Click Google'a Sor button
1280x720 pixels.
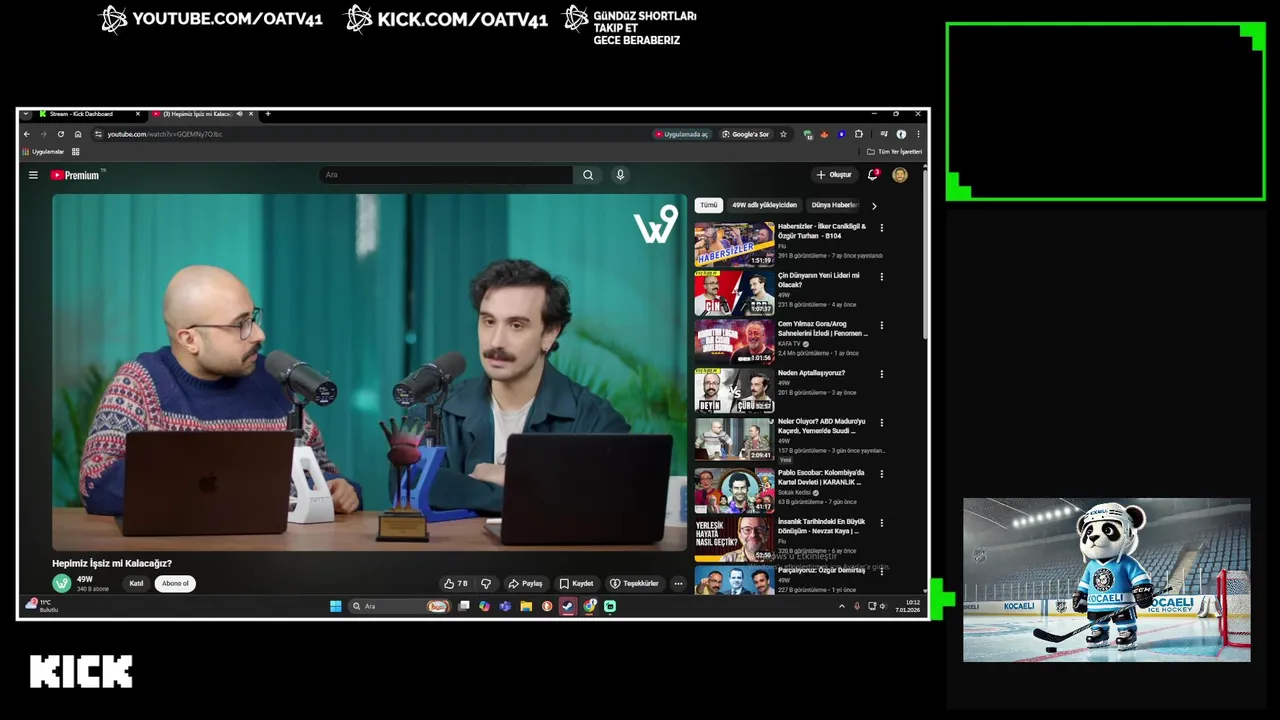click(x=746, y=134)
